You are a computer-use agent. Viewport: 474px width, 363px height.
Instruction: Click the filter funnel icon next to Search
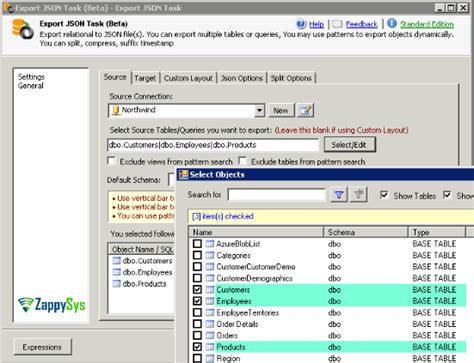[x=339, y=195]
